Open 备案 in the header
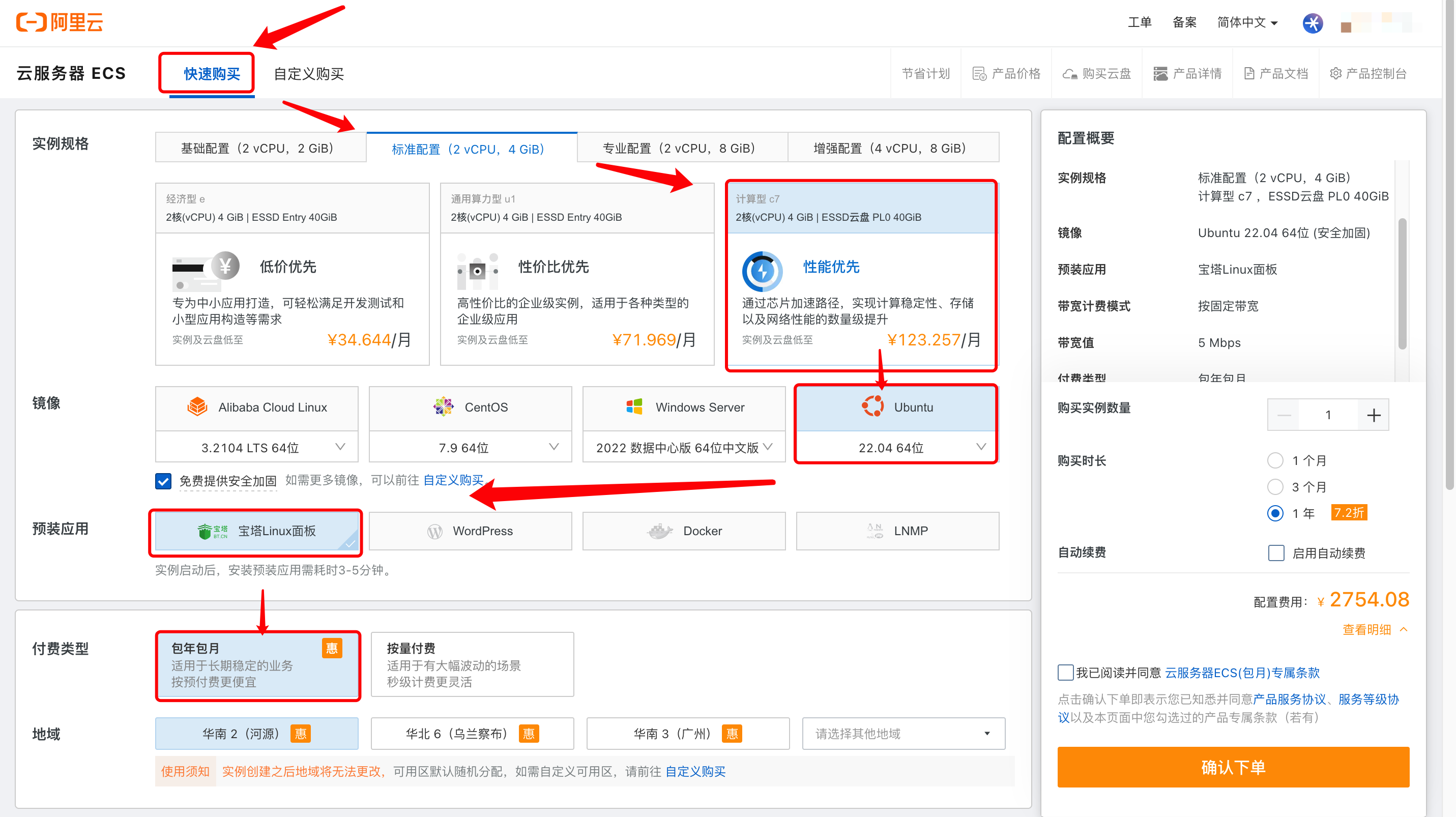The height and width of the screenshot is (817, 1456). click(1184, 22)
